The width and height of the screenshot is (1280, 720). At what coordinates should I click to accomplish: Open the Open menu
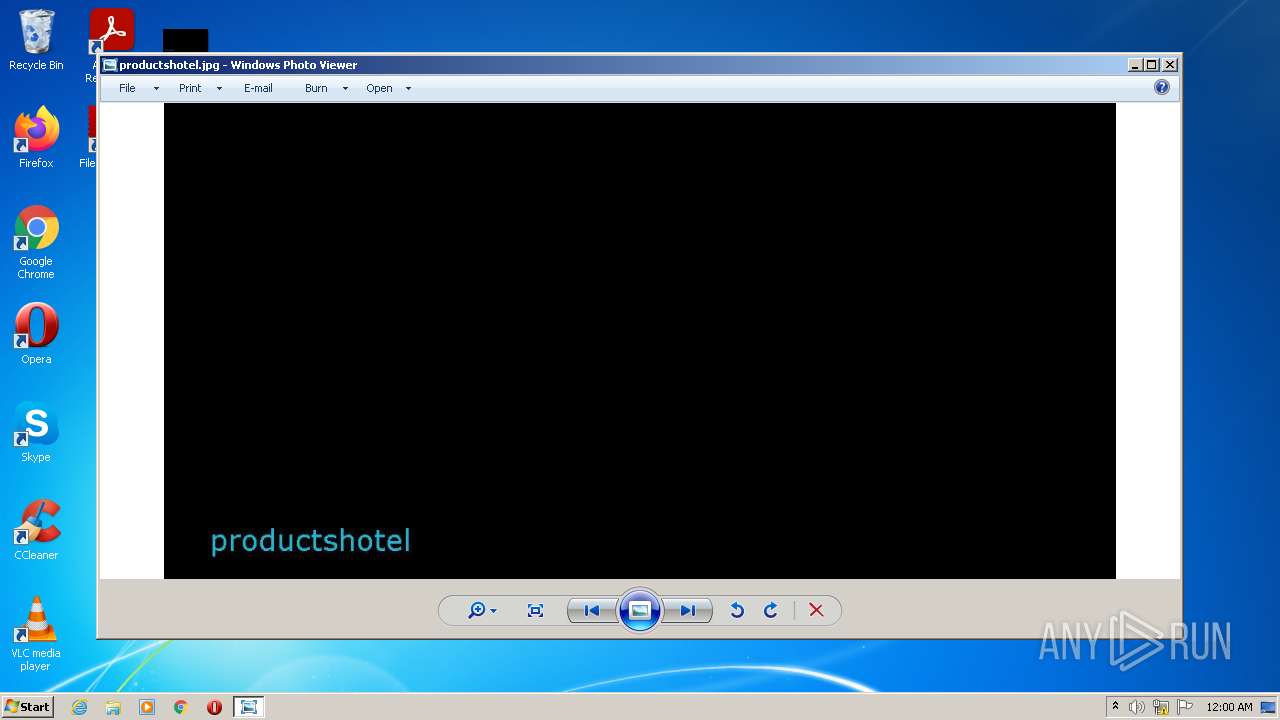379,88
